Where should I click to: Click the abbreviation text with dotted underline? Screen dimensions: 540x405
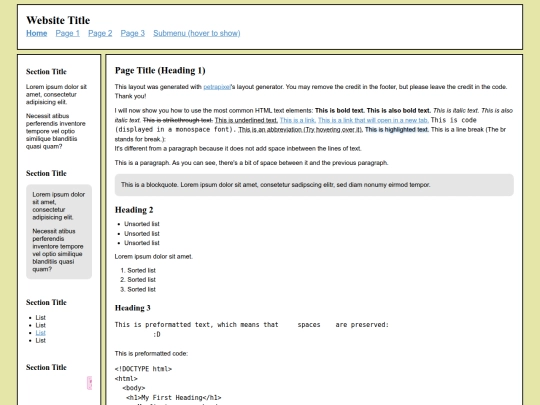pos(300,130)
